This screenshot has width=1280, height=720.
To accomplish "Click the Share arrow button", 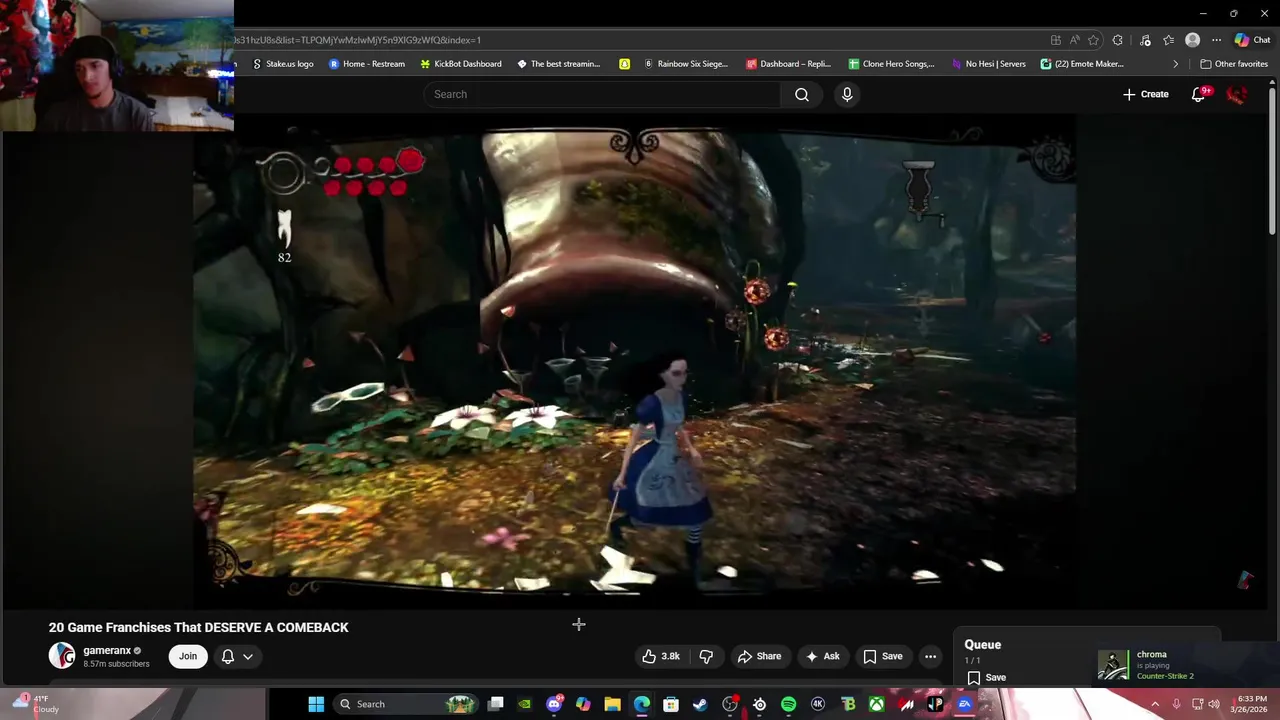I will (759, 656).
